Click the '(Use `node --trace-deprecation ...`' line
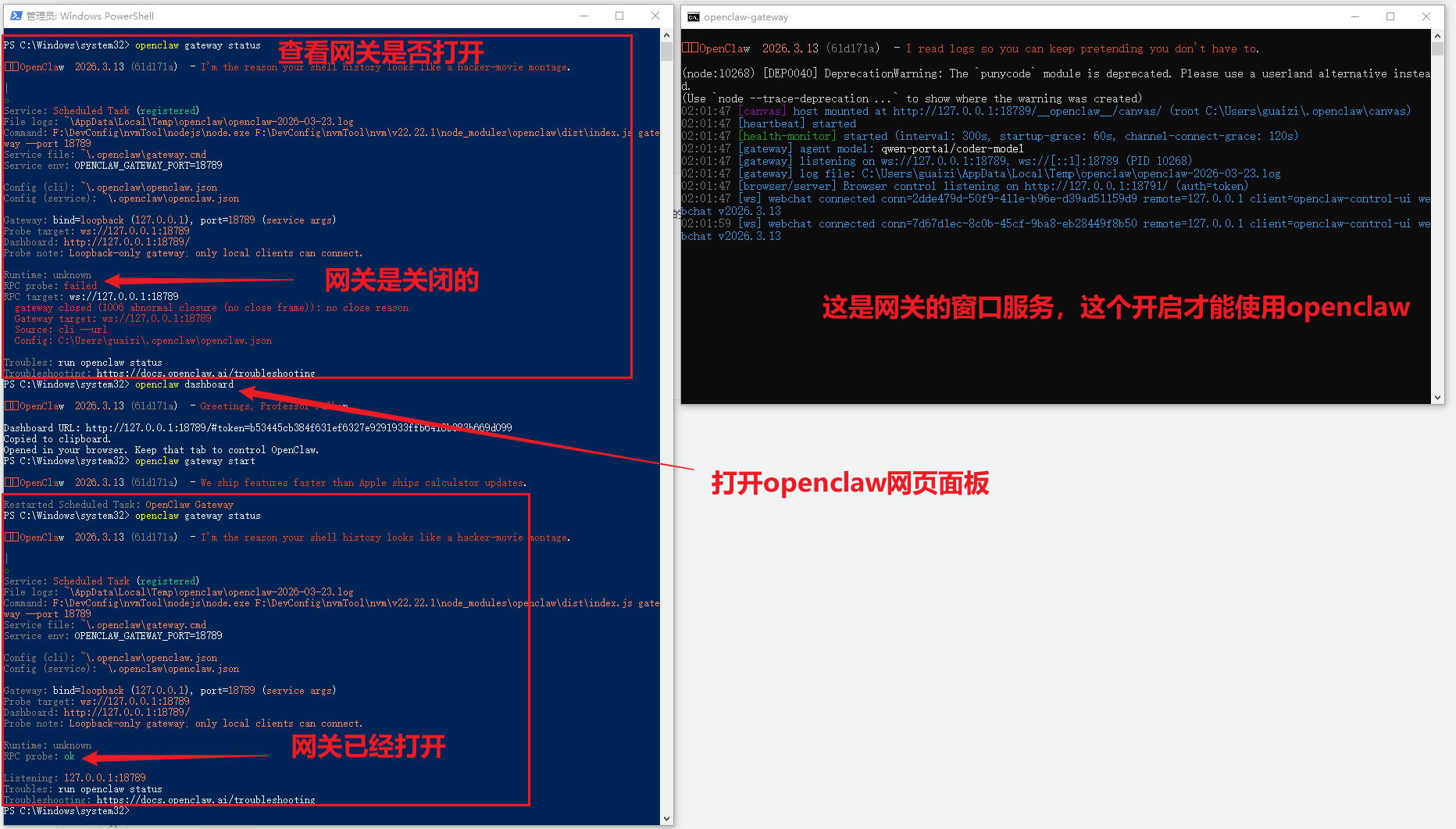Image resolution: width=1456 pixels, height=829 pixels. pyautogui.click(x=912, y=98)
